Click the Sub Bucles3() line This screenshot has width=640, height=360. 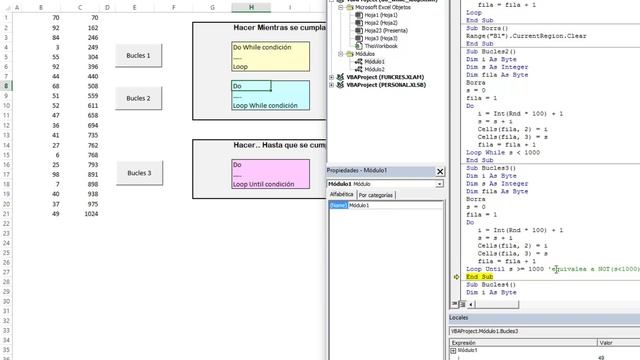[491, 168]
